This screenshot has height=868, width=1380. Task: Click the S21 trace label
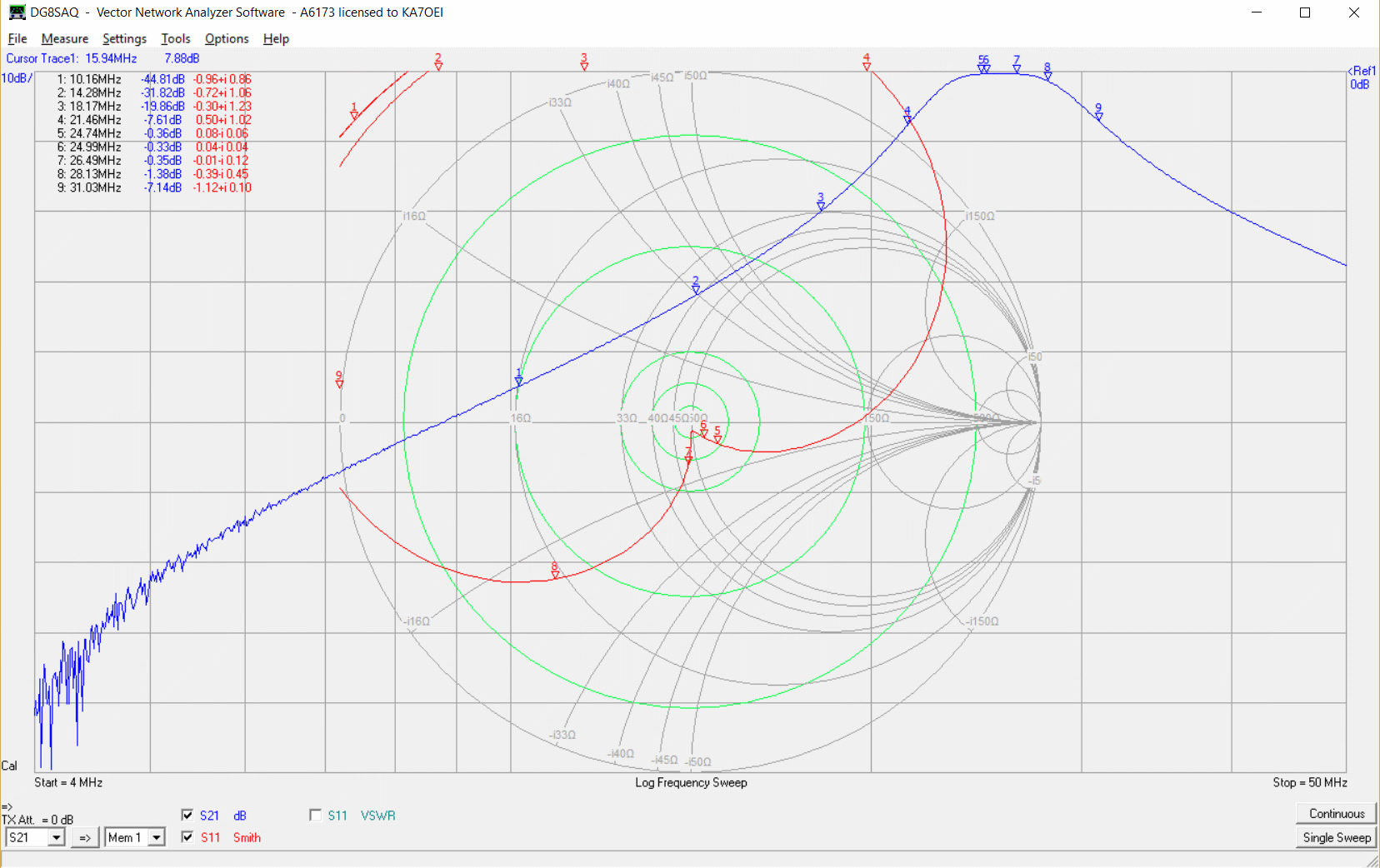[x=209, y=816]
